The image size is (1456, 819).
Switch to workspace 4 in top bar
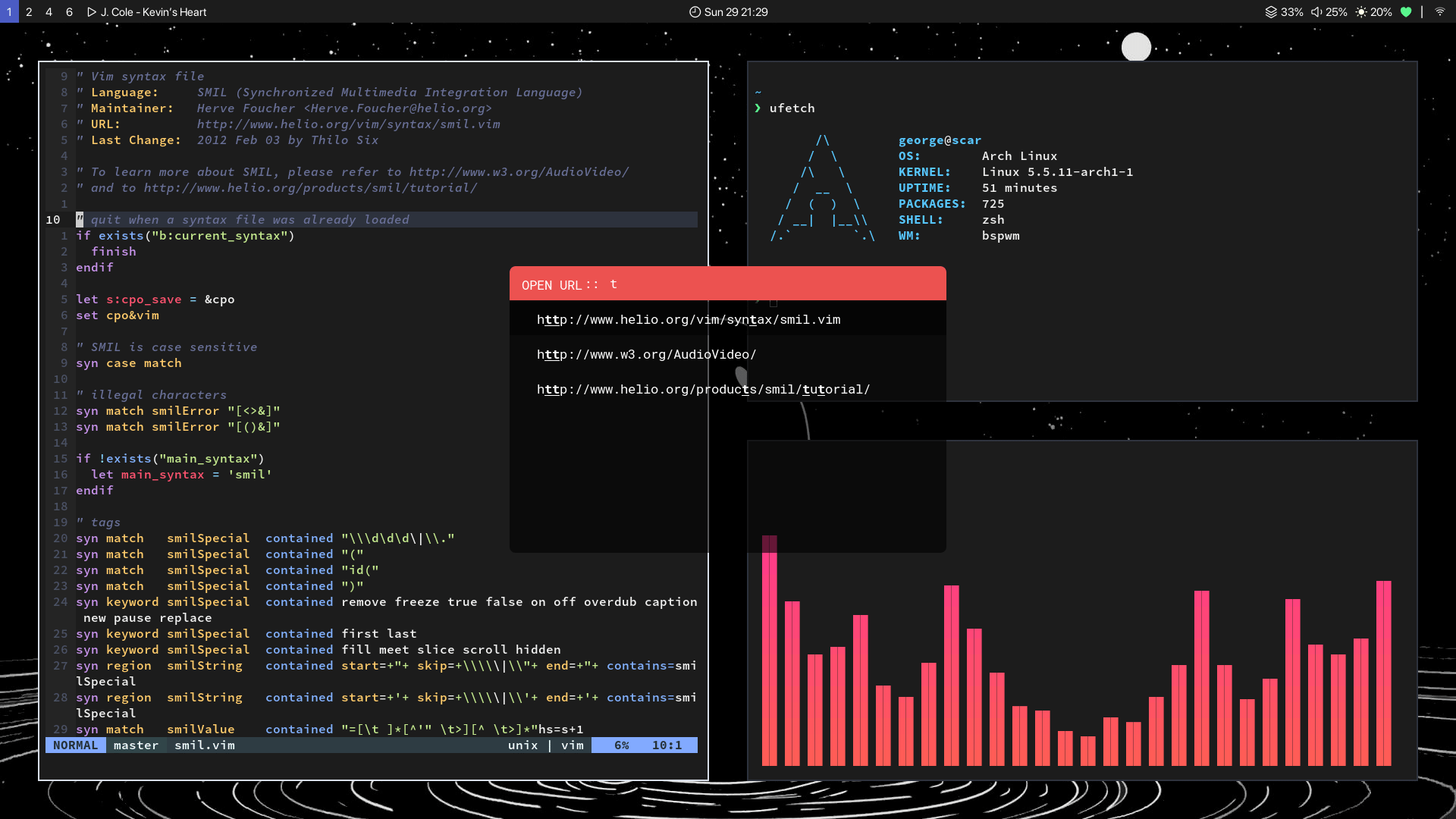(49, 11)
